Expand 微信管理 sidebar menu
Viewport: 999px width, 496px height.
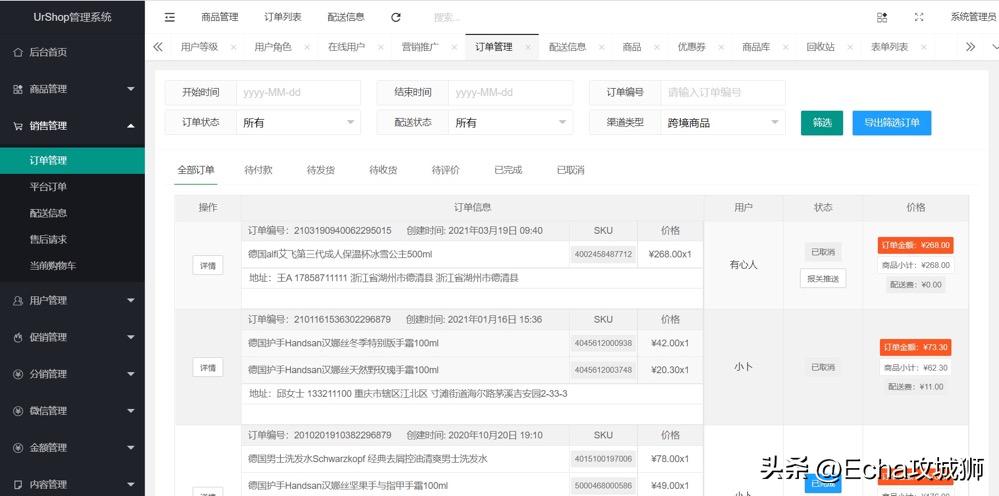pos(72,411)
